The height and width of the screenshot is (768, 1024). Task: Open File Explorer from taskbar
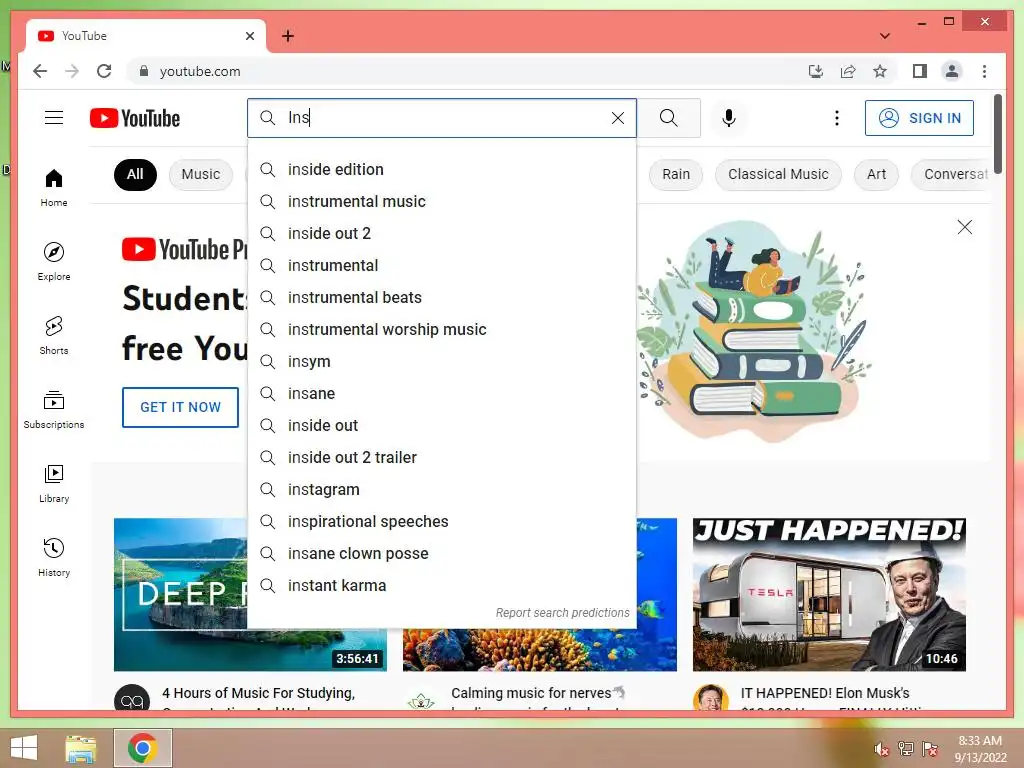click(81, 748)
